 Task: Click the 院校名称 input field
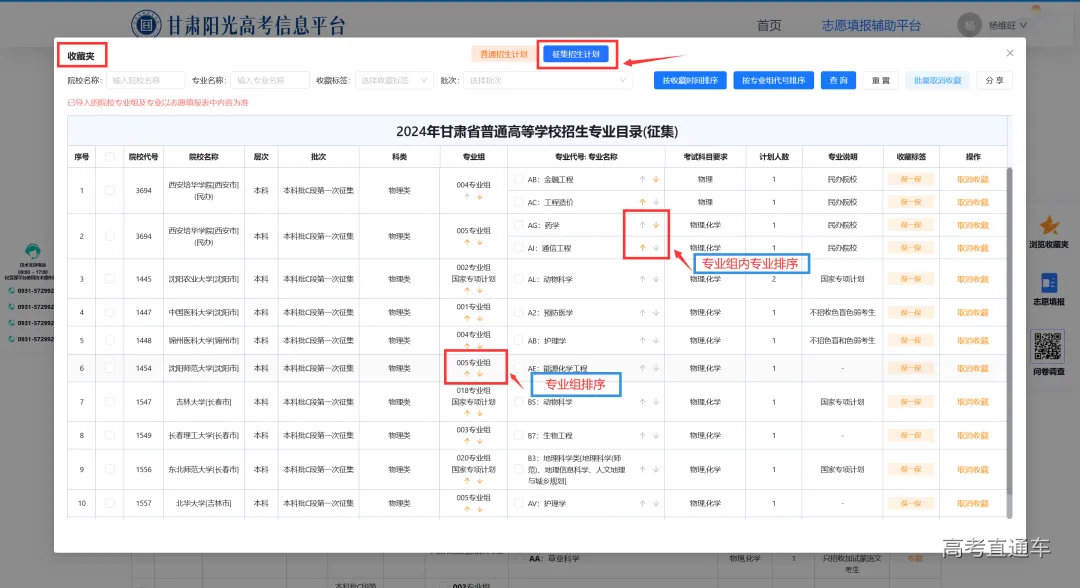[x=148, y=81]
